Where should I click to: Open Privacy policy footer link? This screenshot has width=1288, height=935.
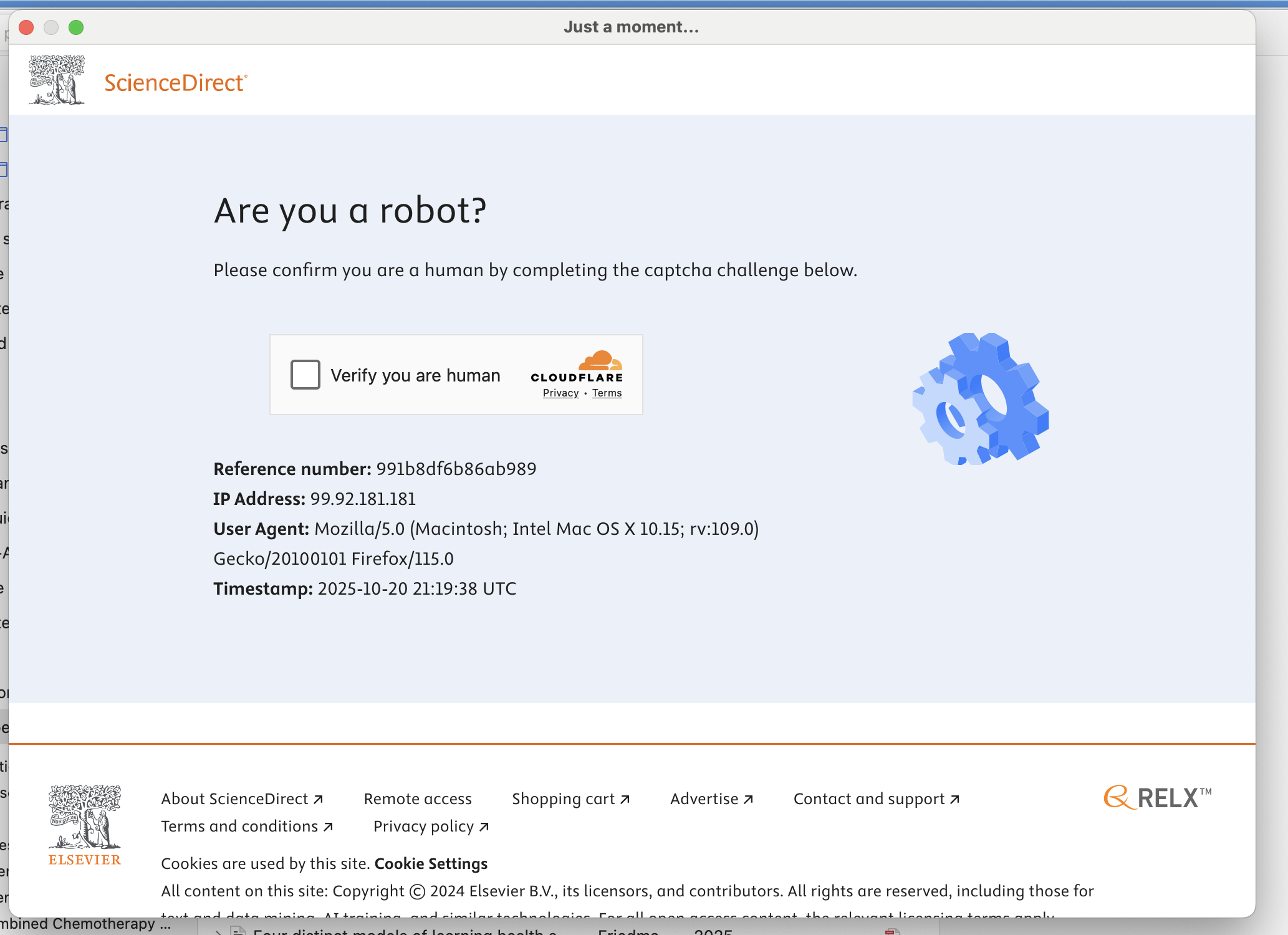point(431,827)
